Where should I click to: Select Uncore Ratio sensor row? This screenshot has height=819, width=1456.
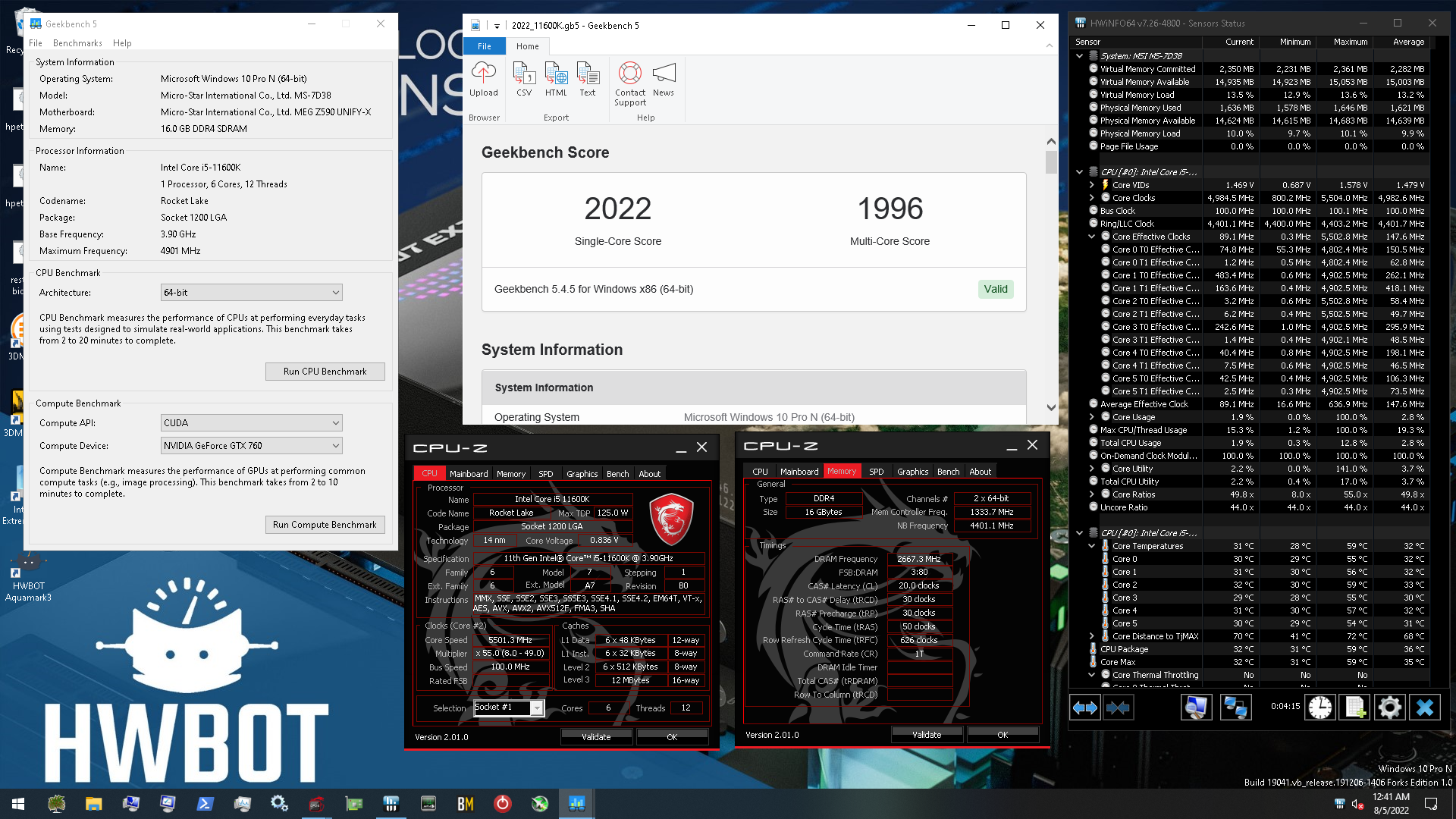pos(1257,507)
